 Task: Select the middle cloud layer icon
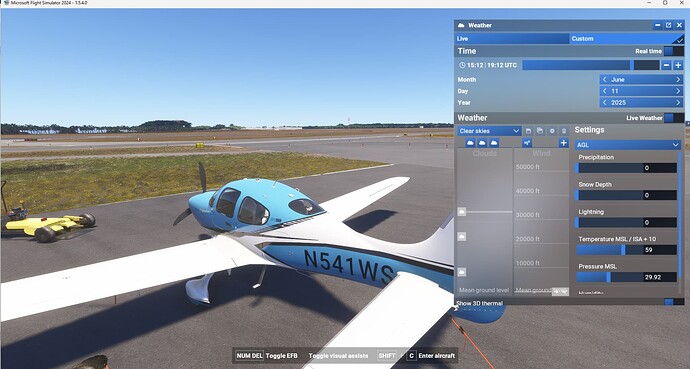pyautogui.click(x=482, y=143)
